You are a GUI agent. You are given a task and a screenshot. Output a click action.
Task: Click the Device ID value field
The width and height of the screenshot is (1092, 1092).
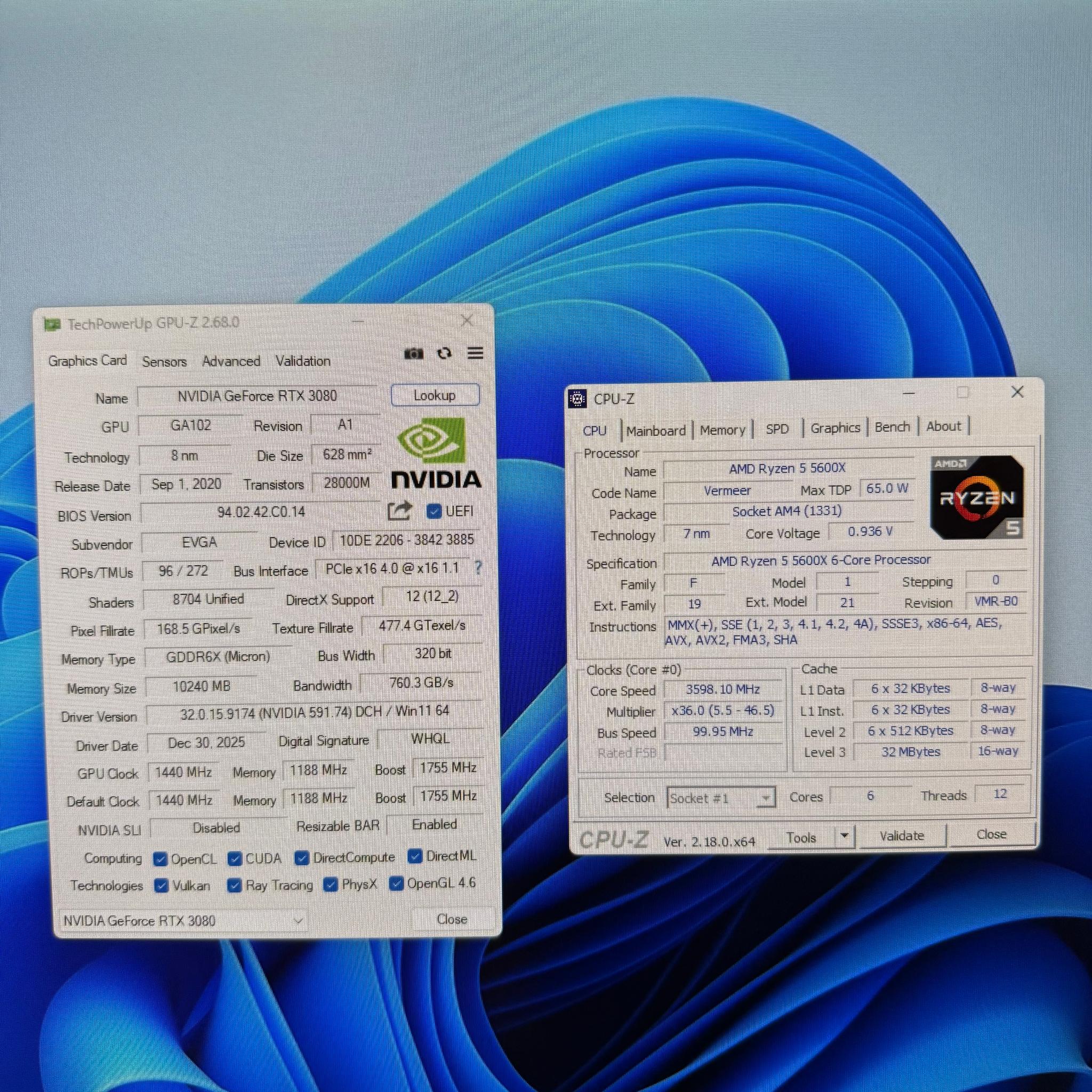[406, 540]
